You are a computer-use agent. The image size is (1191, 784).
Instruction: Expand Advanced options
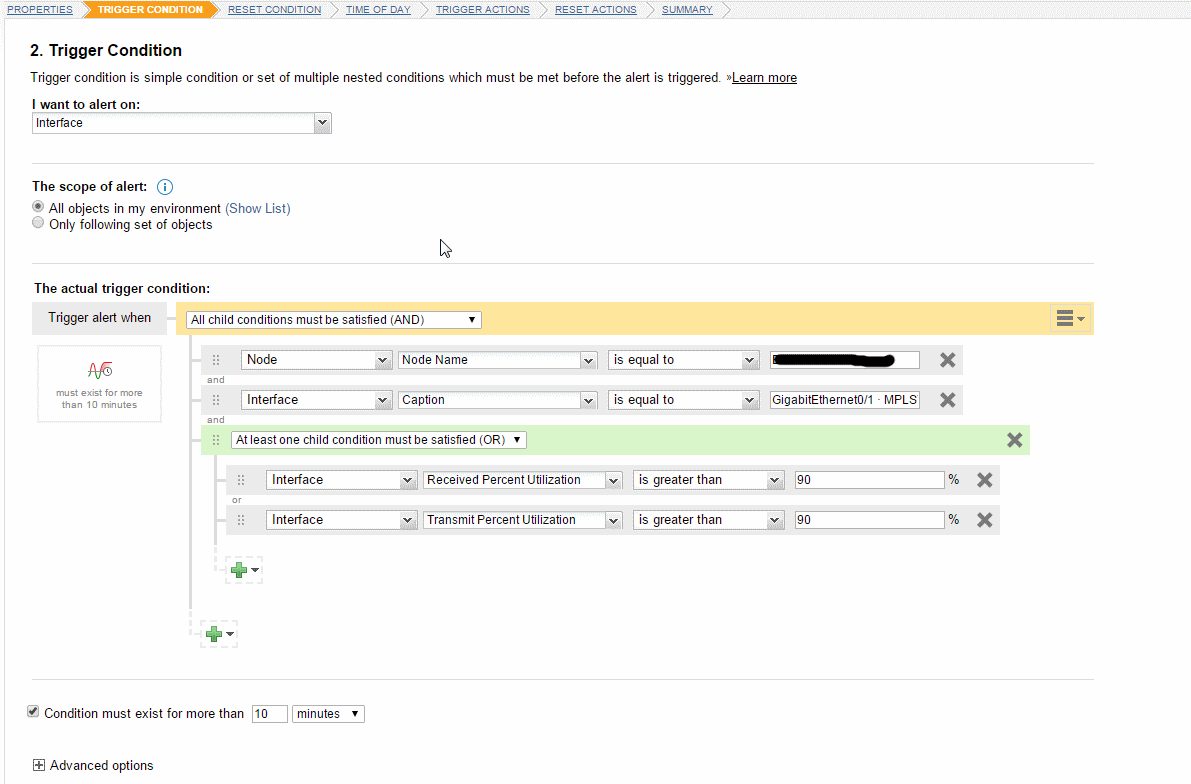click(x=39, y=765)
